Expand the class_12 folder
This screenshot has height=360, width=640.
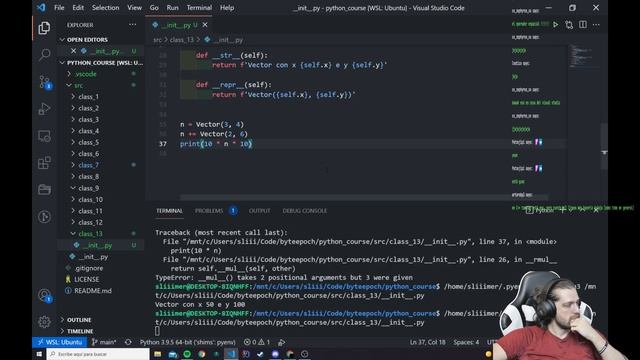(x=100, y=222)
